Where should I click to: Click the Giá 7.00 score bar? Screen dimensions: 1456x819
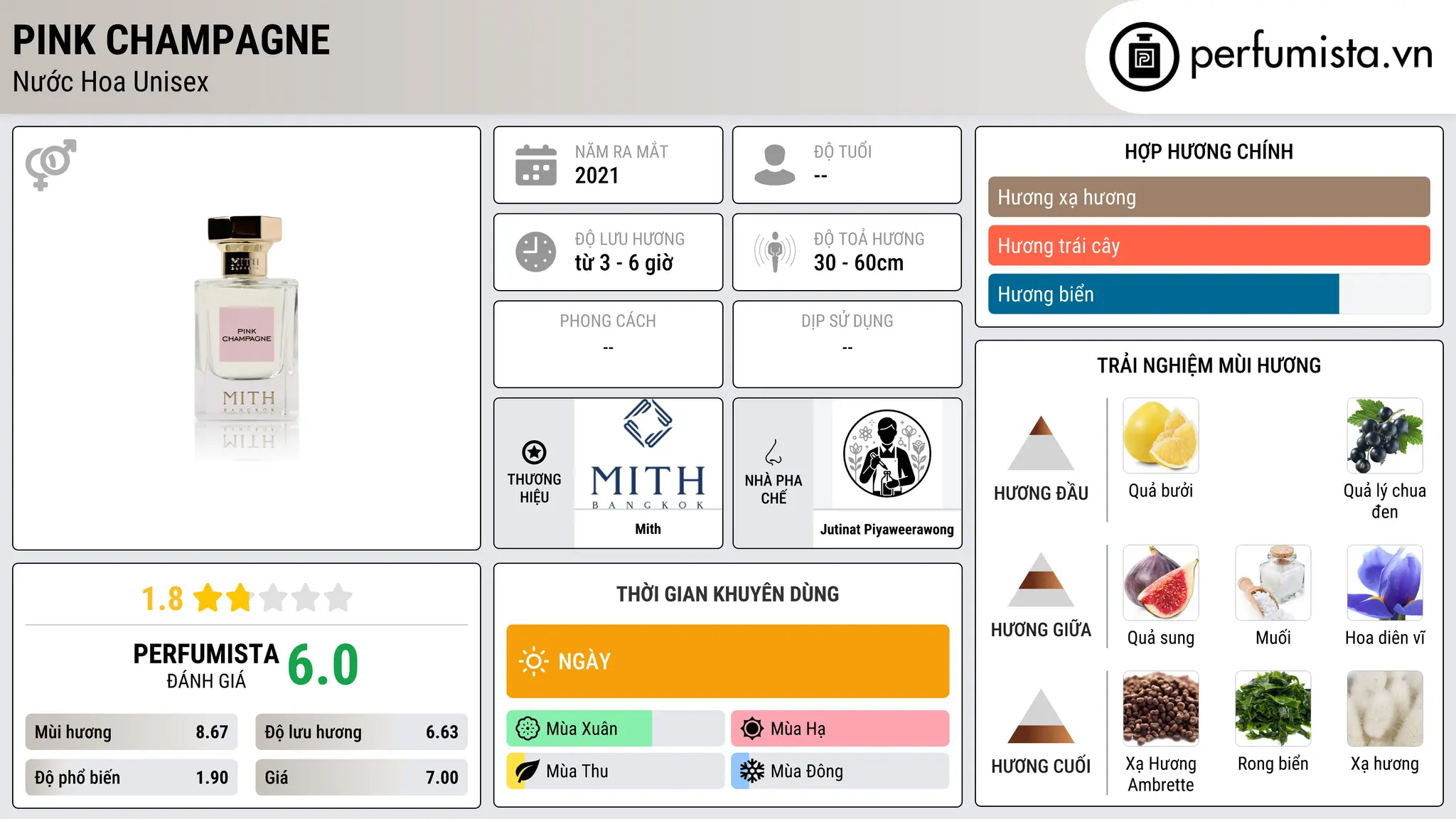362,778
